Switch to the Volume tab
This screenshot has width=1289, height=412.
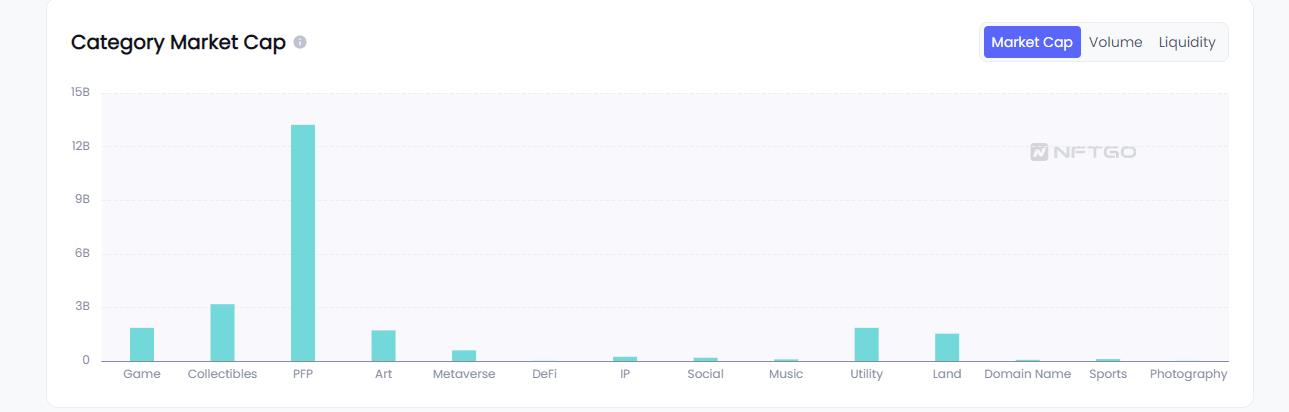[x=1115, y=42]
